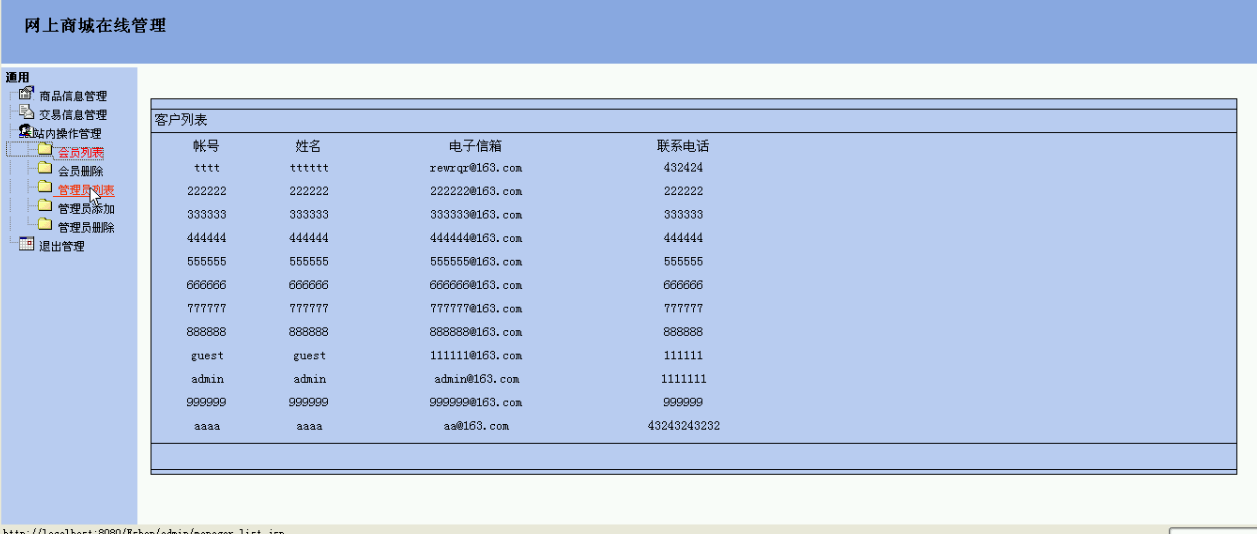This screenshot has height=534, width=1257.
Task: Click the phone number 432424
Action: (x=683, y=168)
